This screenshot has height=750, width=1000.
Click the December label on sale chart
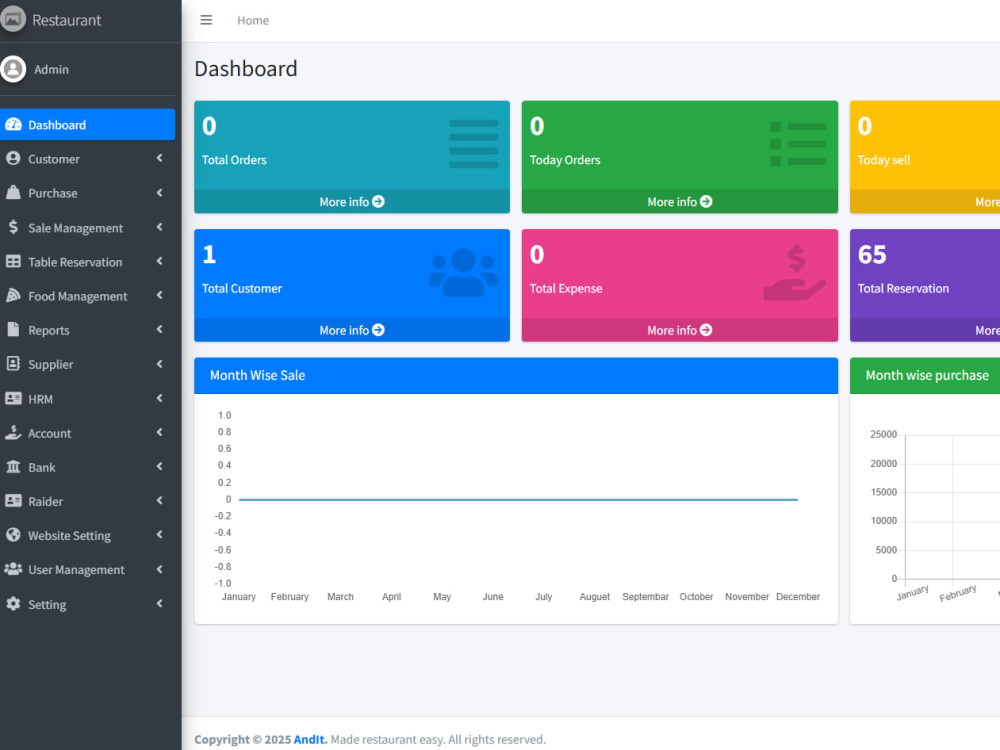point(798,596)
